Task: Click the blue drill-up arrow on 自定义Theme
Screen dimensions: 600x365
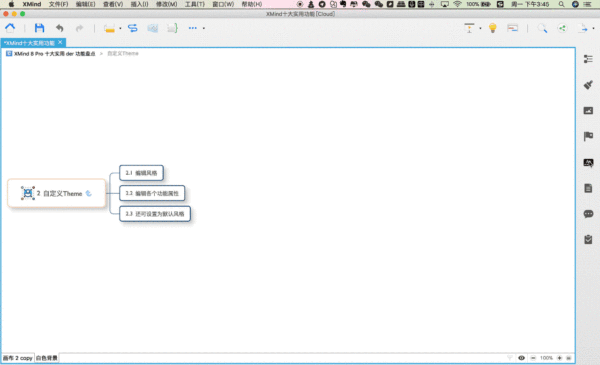Action: point(88,193)
